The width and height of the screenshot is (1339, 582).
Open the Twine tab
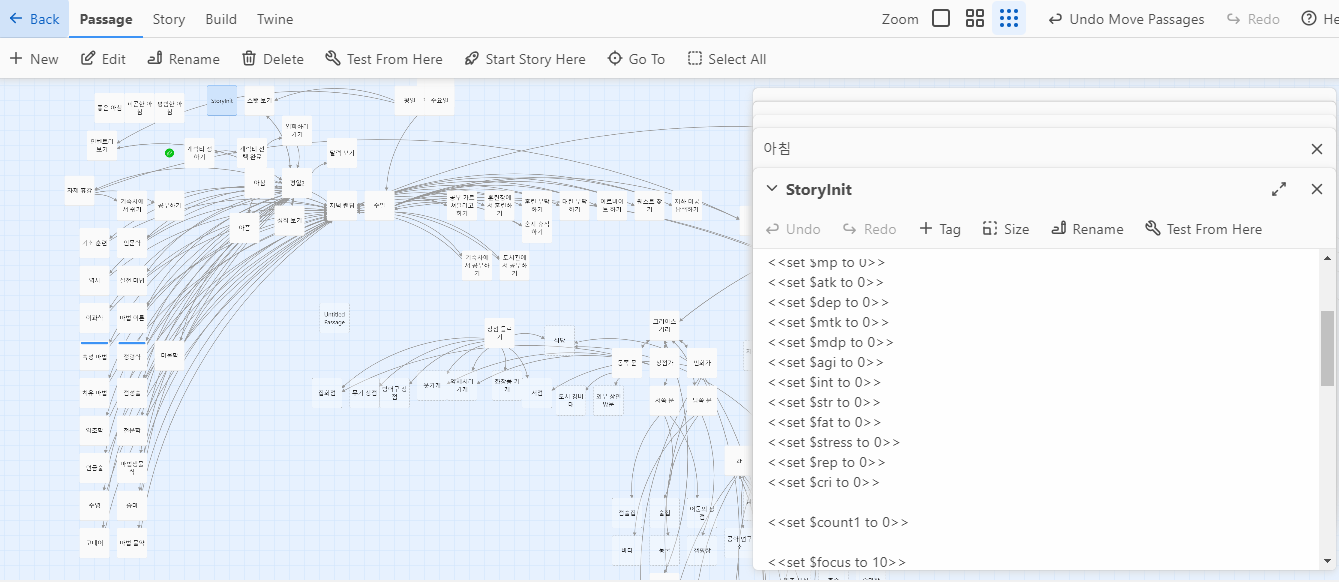click(x=275, y=19)
